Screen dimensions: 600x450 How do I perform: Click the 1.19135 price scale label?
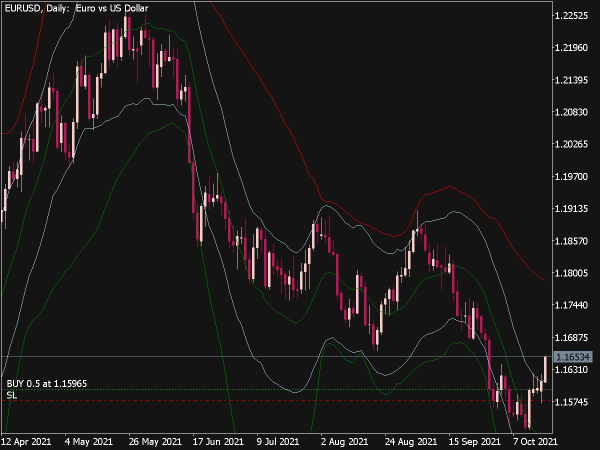571,209
